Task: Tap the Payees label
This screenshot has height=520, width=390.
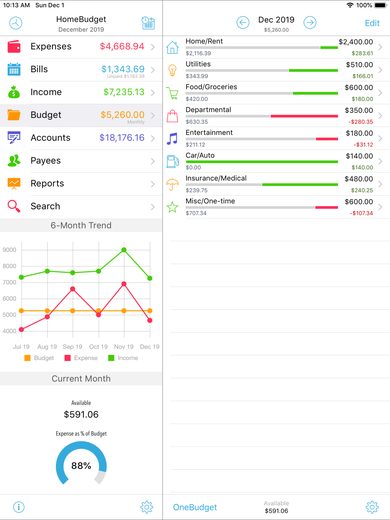Action: 46,161
